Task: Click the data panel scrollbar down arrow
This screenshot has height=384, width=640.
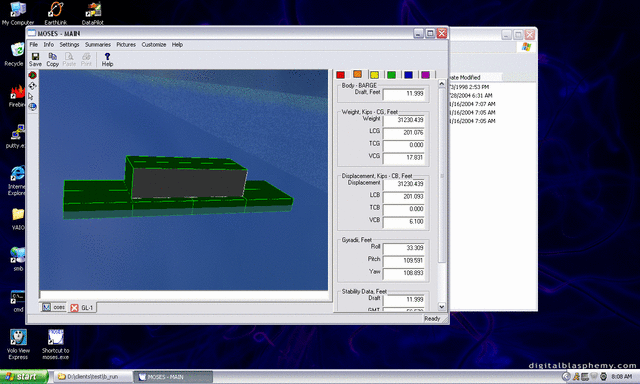Action: coord(442,306)
